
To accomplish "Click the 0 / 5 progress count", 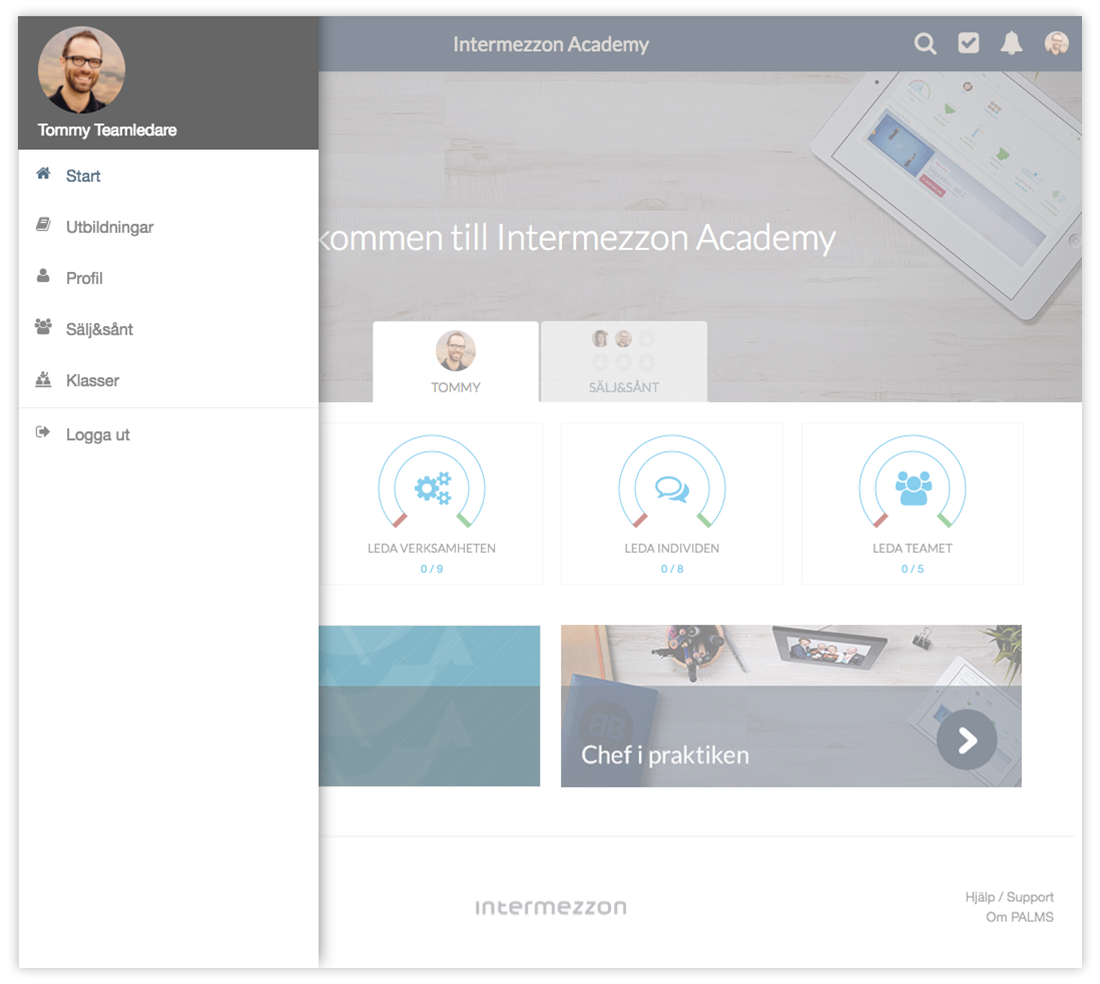I will [x=913, y=569].
